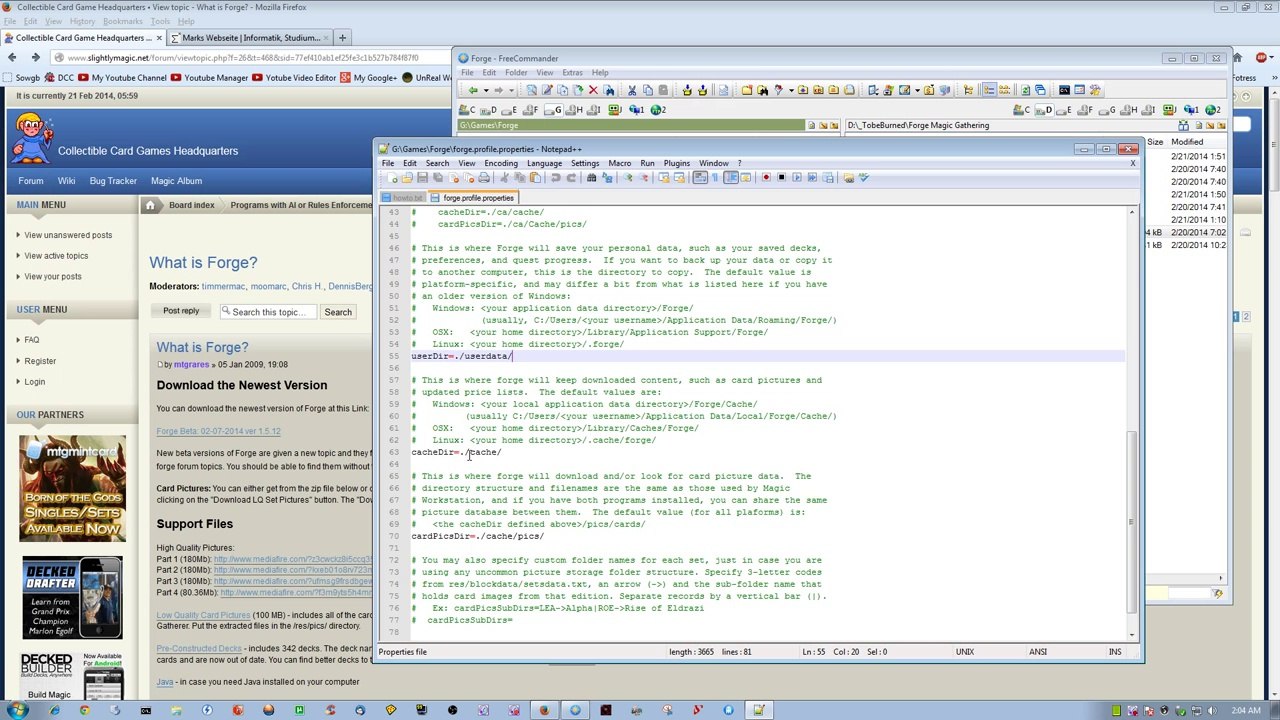Open the Macro menu in Notepad++
The width and height of the screenshot is (1280, 720).
pos(620,163)
